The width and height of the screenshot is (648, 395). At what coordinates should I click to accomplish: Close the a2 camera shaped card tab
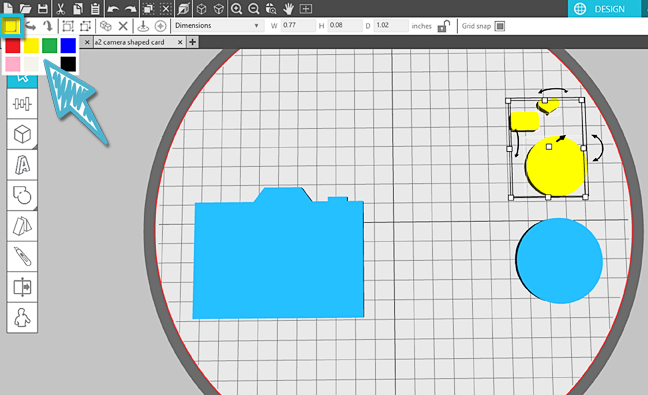point(180,42)
